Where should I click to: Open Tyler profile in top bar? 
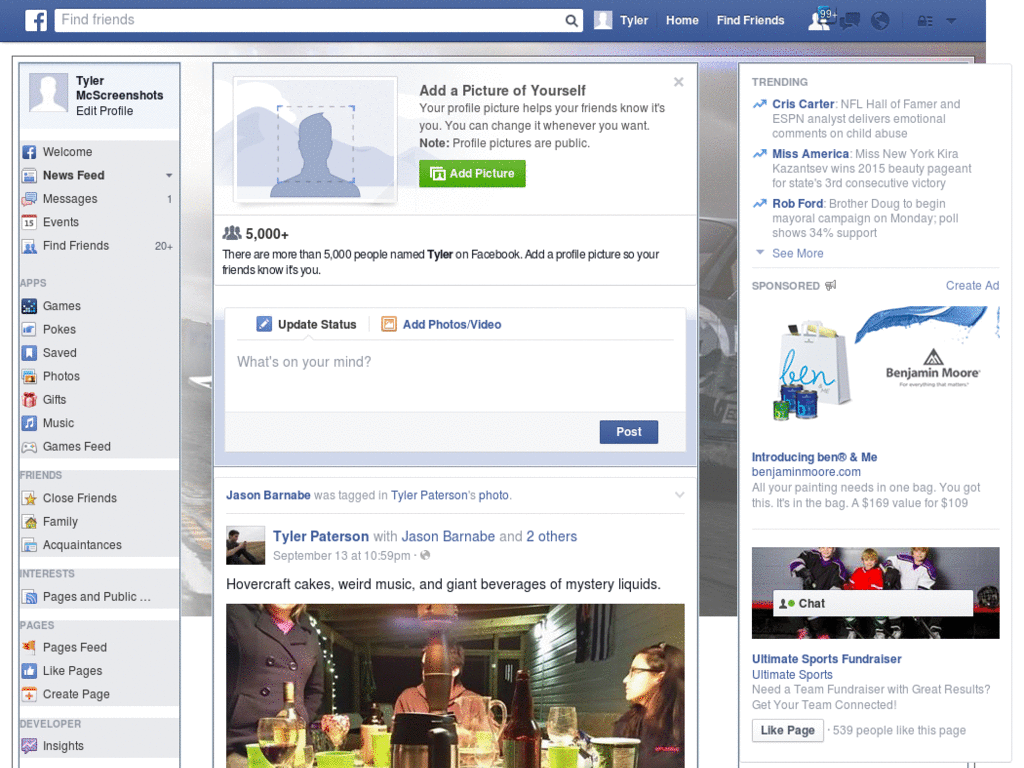[x=621, y=20]
